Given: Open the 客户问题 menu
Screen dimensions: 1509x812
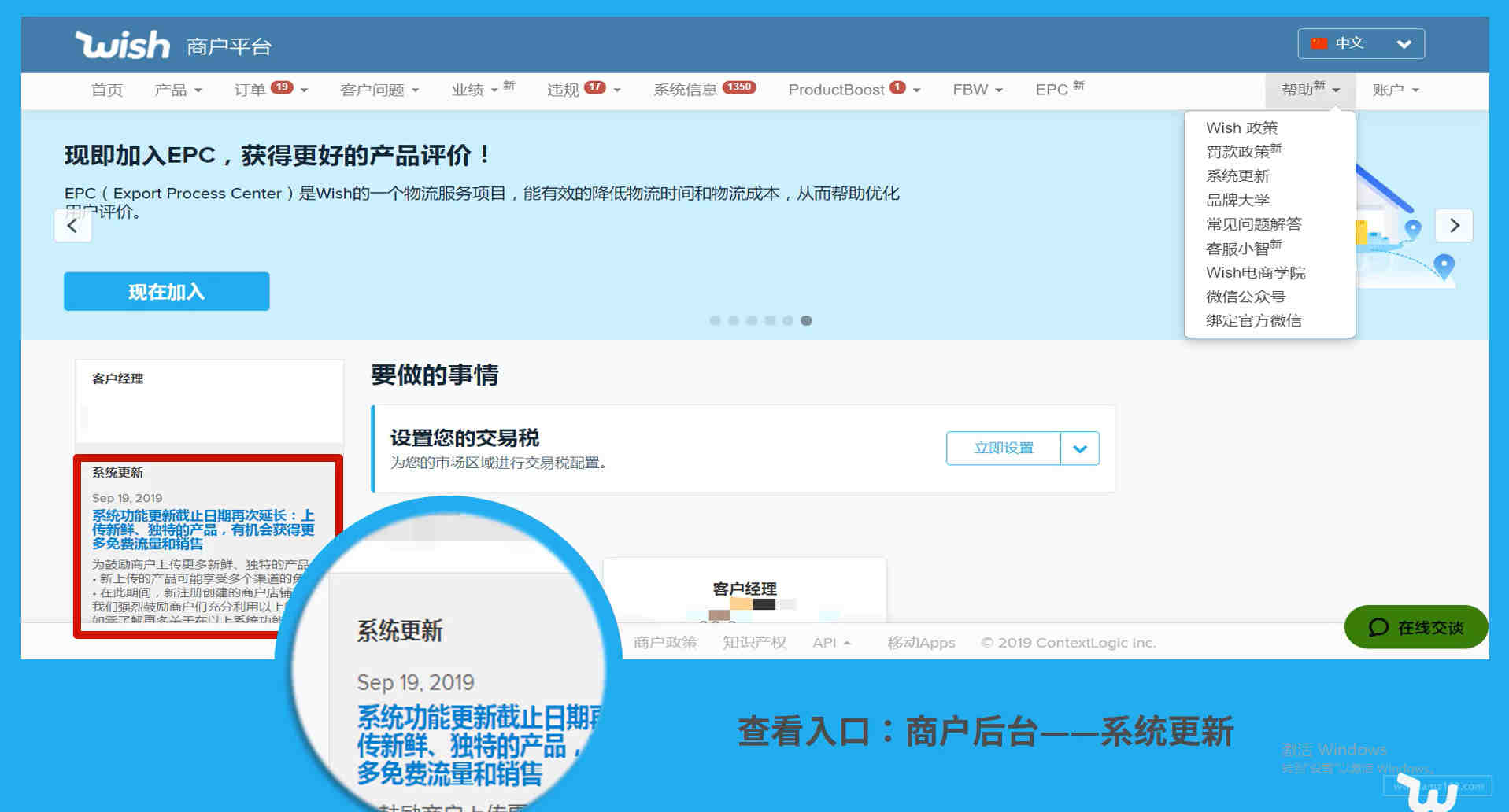Looking at the screenshot, I should (379, 90).
